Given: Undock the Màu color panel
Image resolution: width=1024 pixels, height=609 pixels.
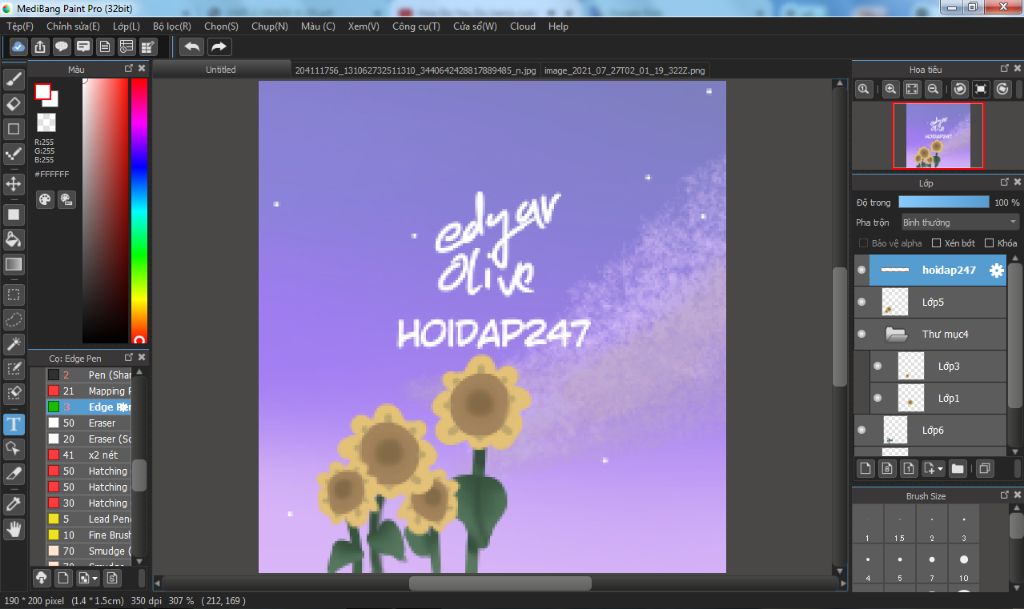Looking at the screenshot, I should tap(129, 69).
